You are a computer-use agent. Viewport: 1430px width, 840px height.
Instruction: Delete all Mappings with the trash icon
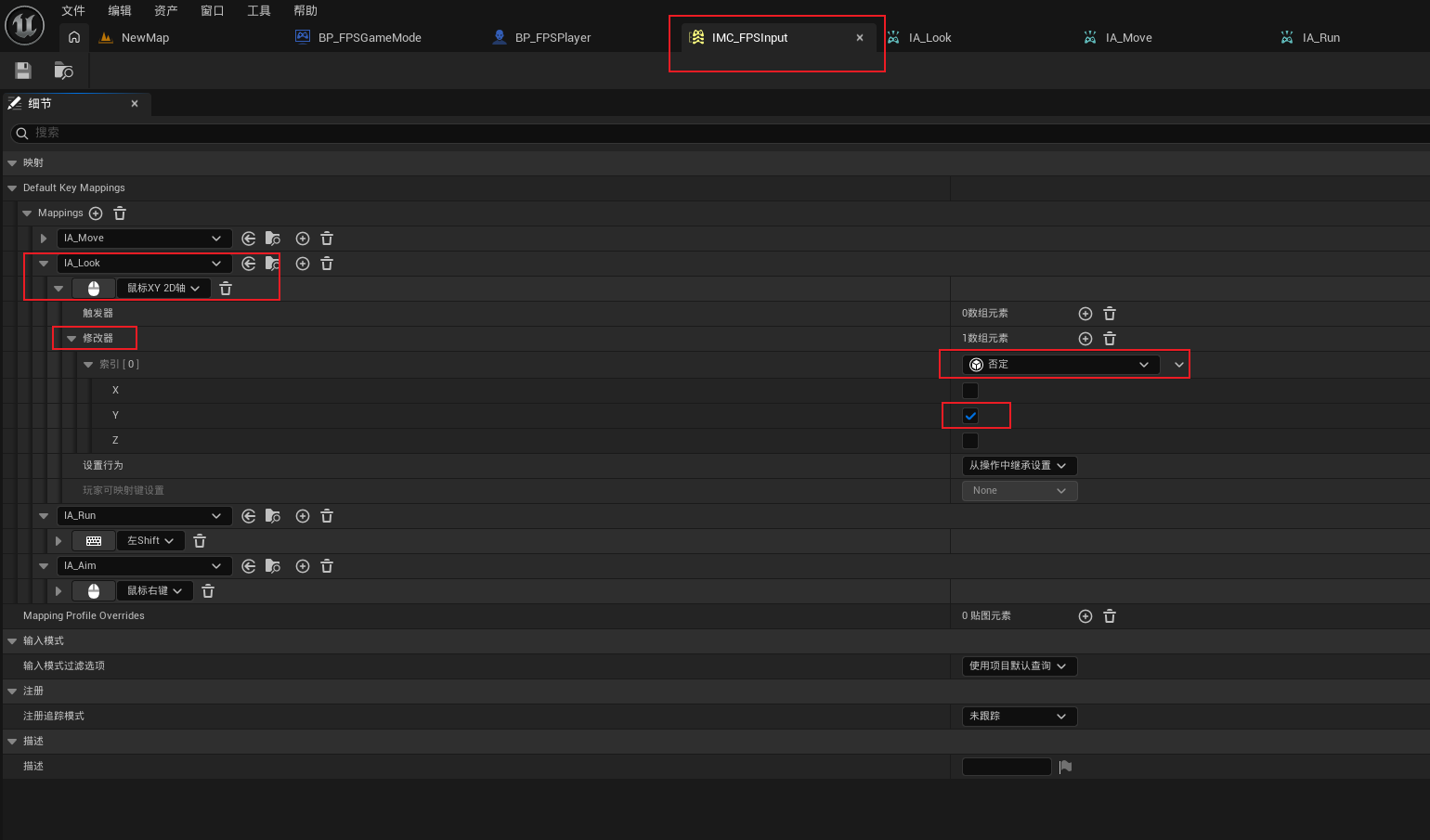[x=120, y=213]
